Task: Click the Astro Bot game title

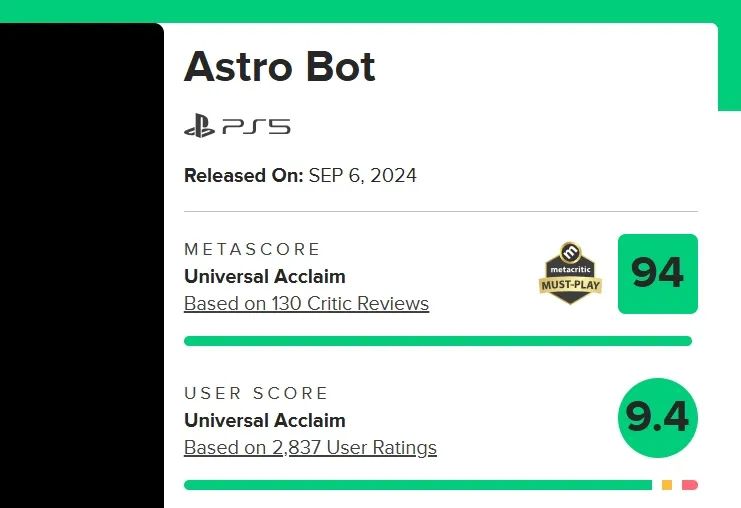Action: click(280, 67)
